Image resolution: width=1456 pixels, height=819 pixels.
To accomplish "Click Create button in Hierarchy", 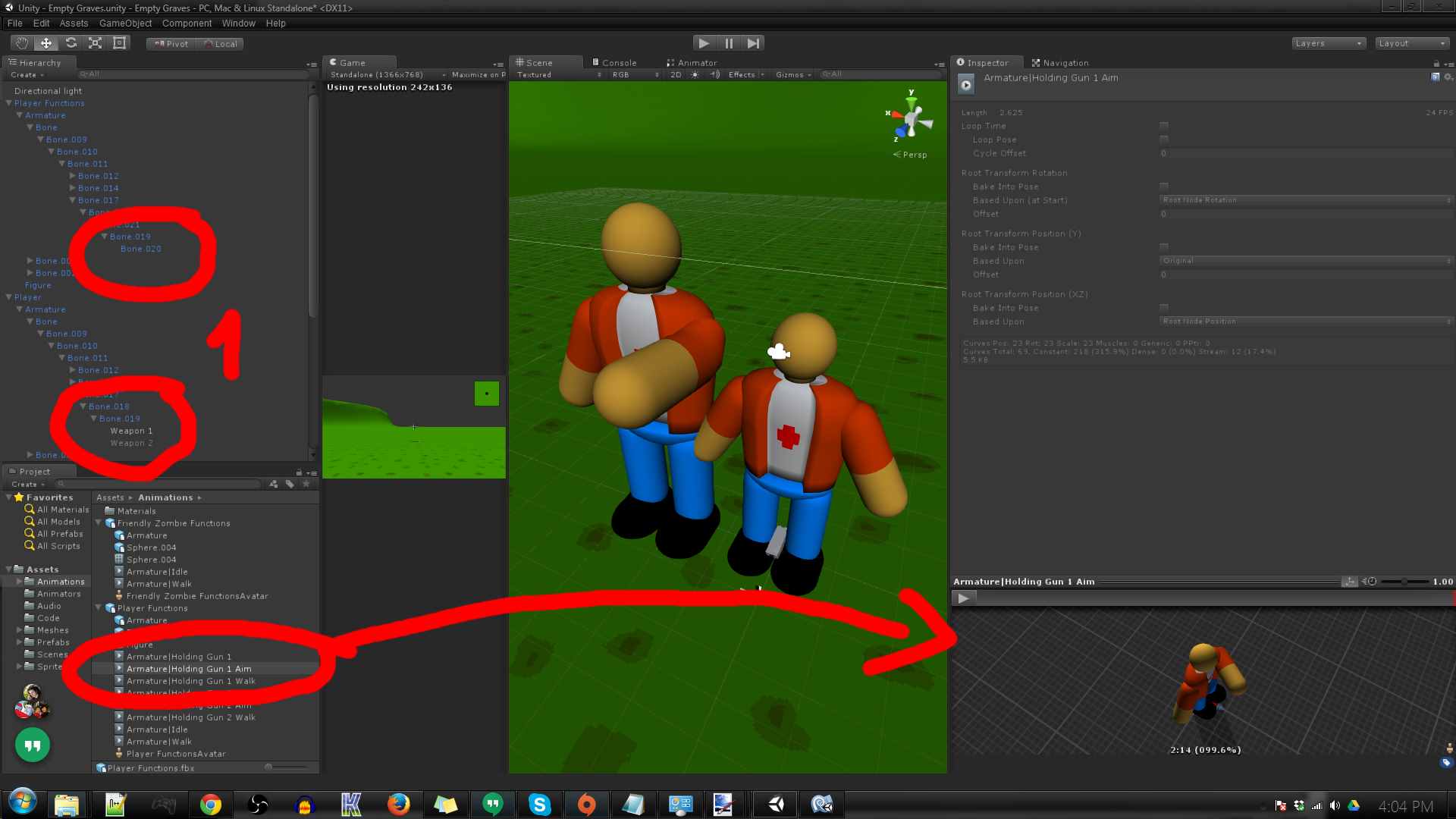I will 27,74.
